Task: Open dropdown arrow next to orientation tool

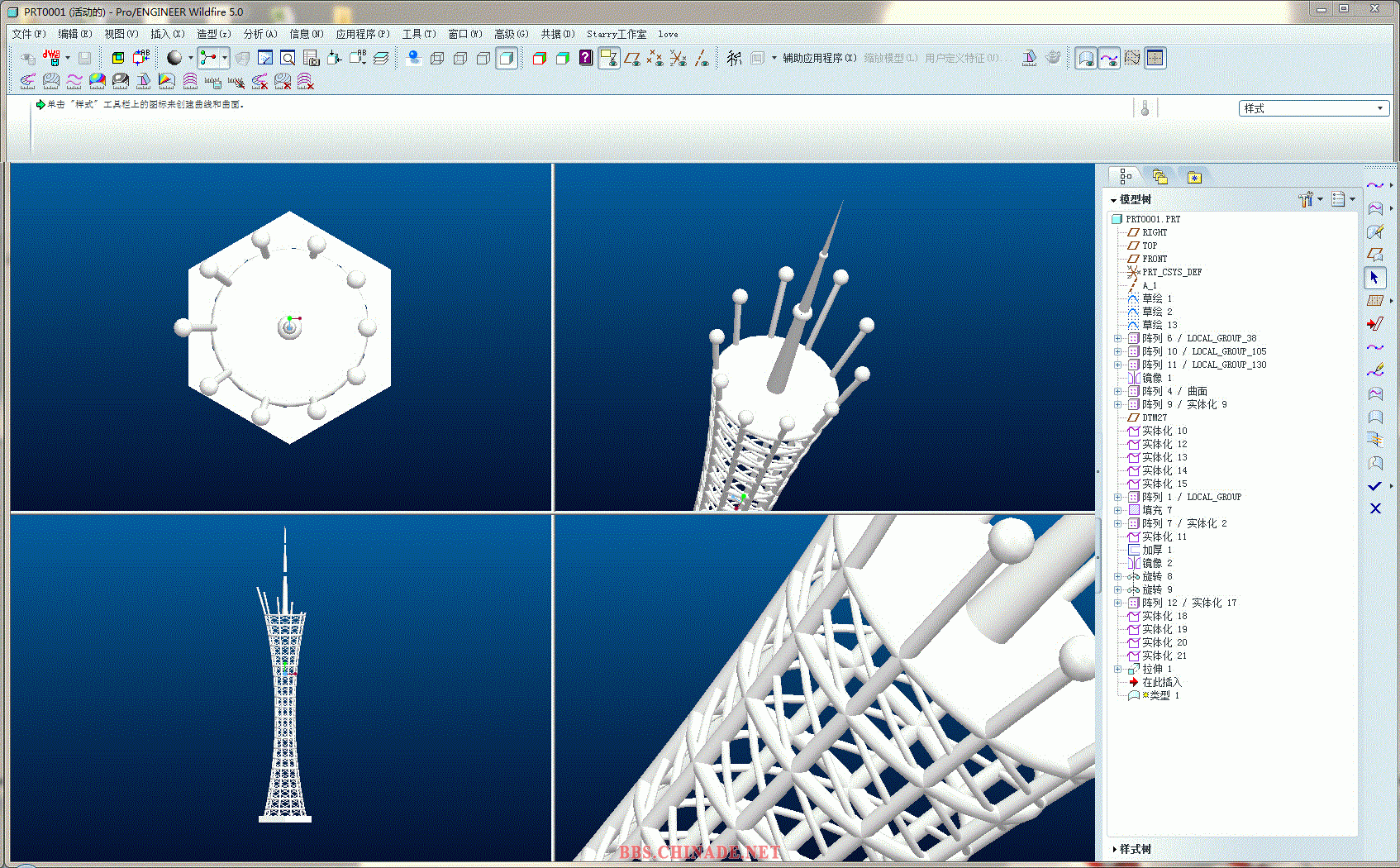Action: 224,58
